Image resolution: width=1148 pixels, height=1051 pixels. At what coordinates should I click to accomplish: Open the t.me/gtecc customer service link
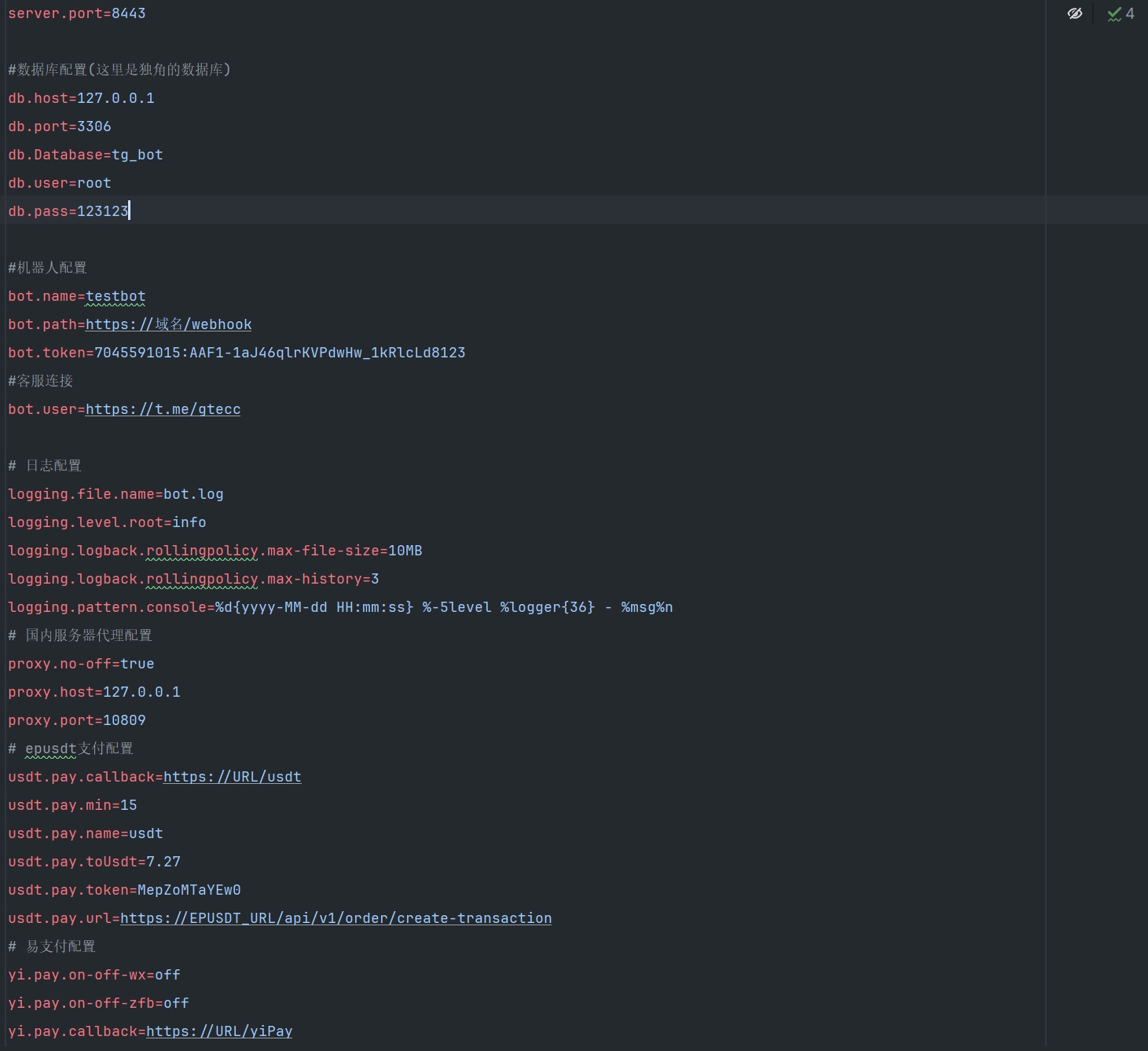[163, 409]
